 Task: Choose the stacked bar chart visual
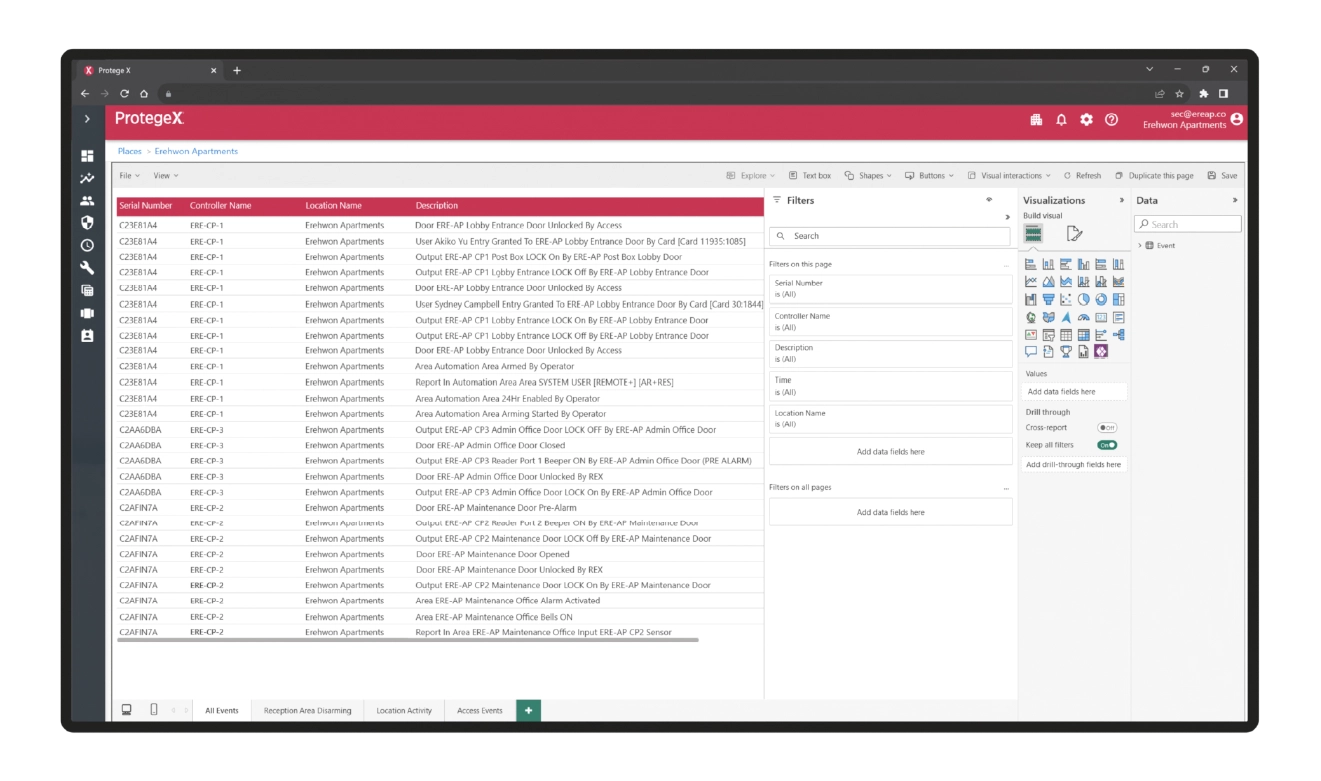(x=1031, y=264)
